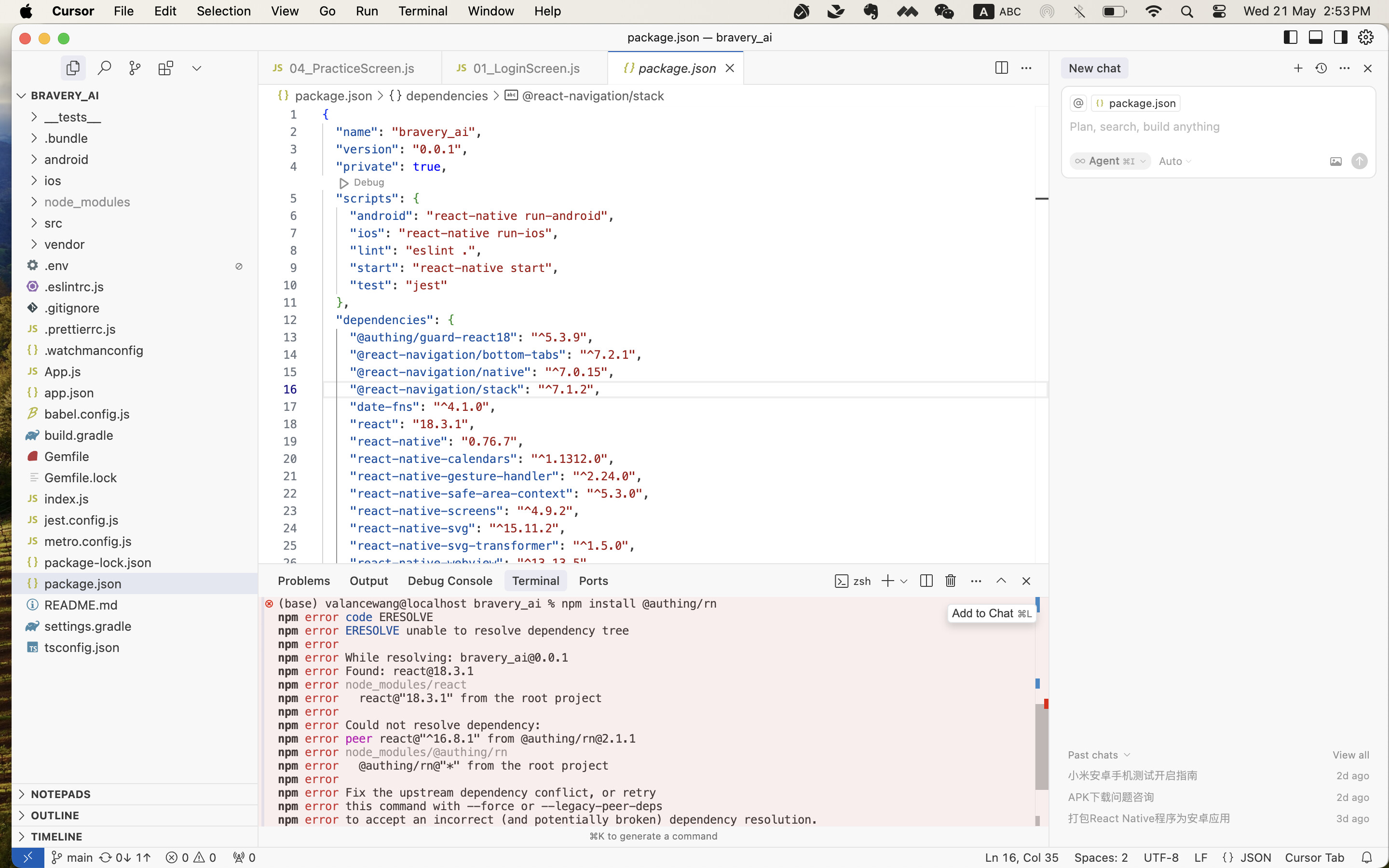Open chat panel more options ellipsis
Viewport: 1389px width, 868px height.
(1345, 68)
